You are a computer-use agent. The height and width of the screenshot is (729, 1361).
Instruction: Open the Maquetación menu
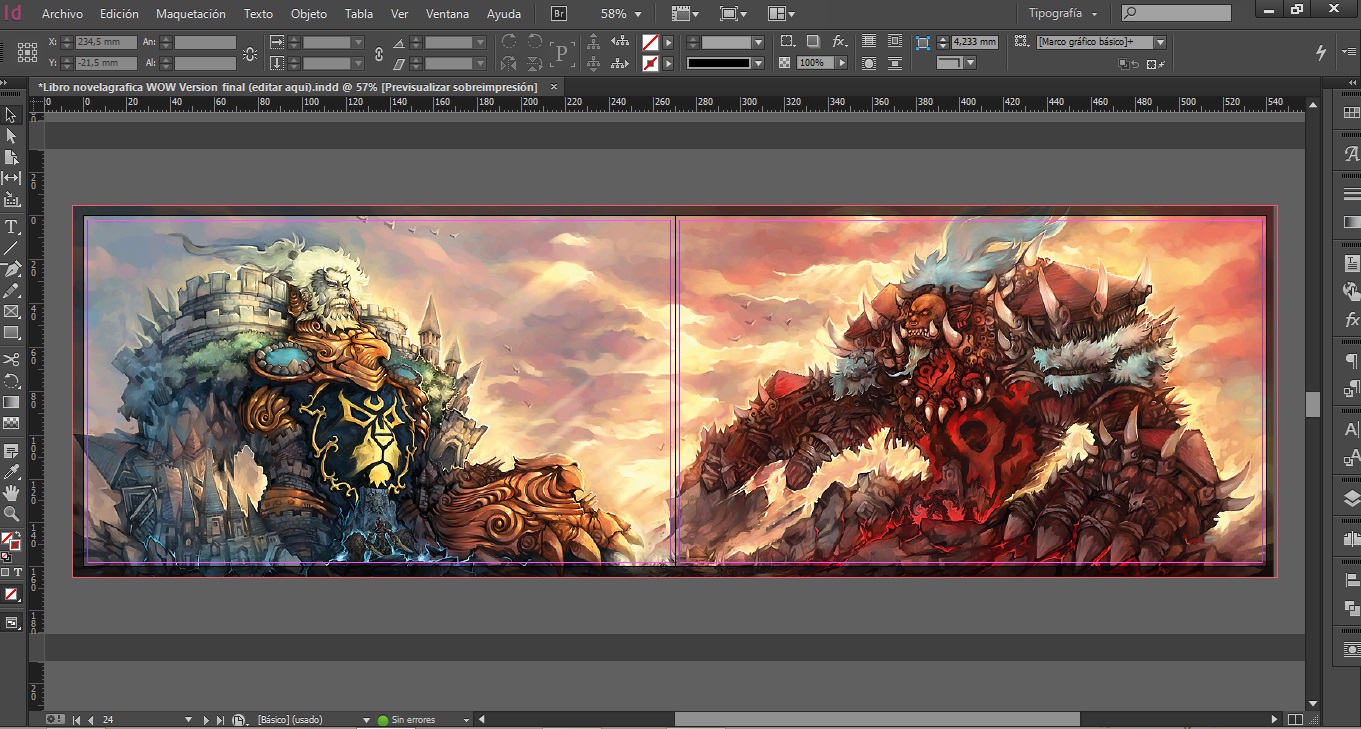(x=192, y=14)
